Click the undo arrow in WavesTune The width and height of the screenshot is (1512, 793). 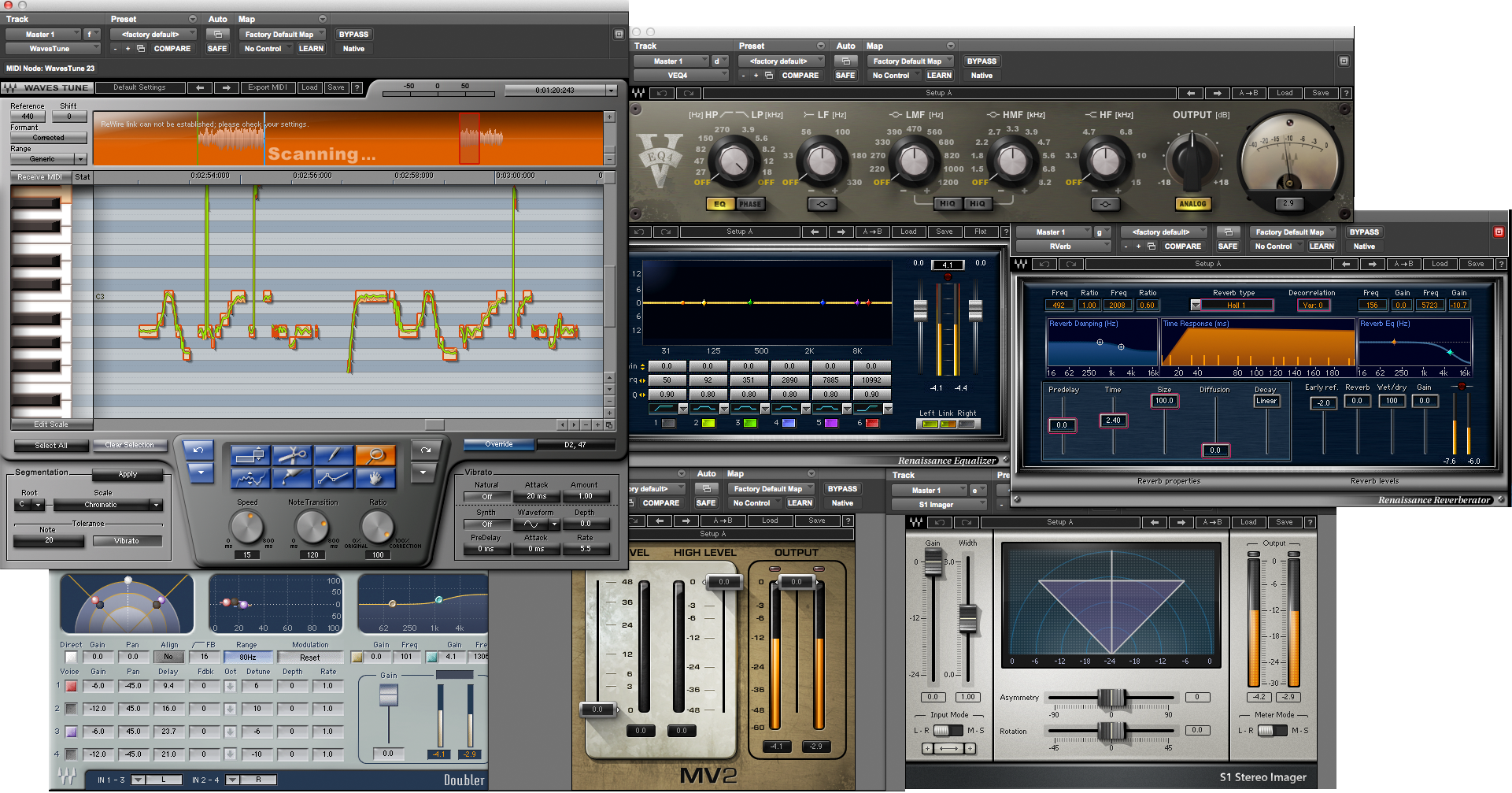[198, 450]
